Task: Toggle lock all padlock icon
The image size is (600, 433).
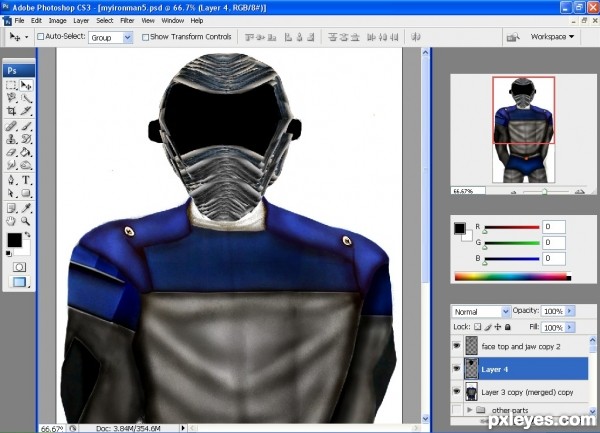Action: click(x=508, y=327)
